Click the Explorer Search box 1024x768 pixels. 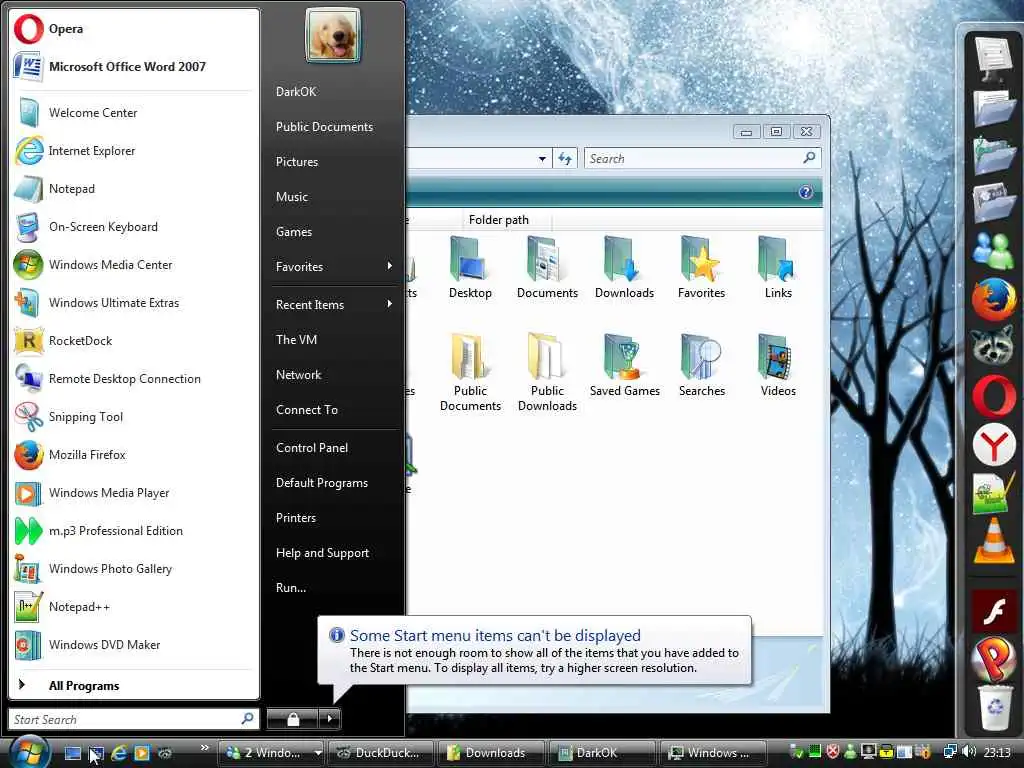coord(702,159)
